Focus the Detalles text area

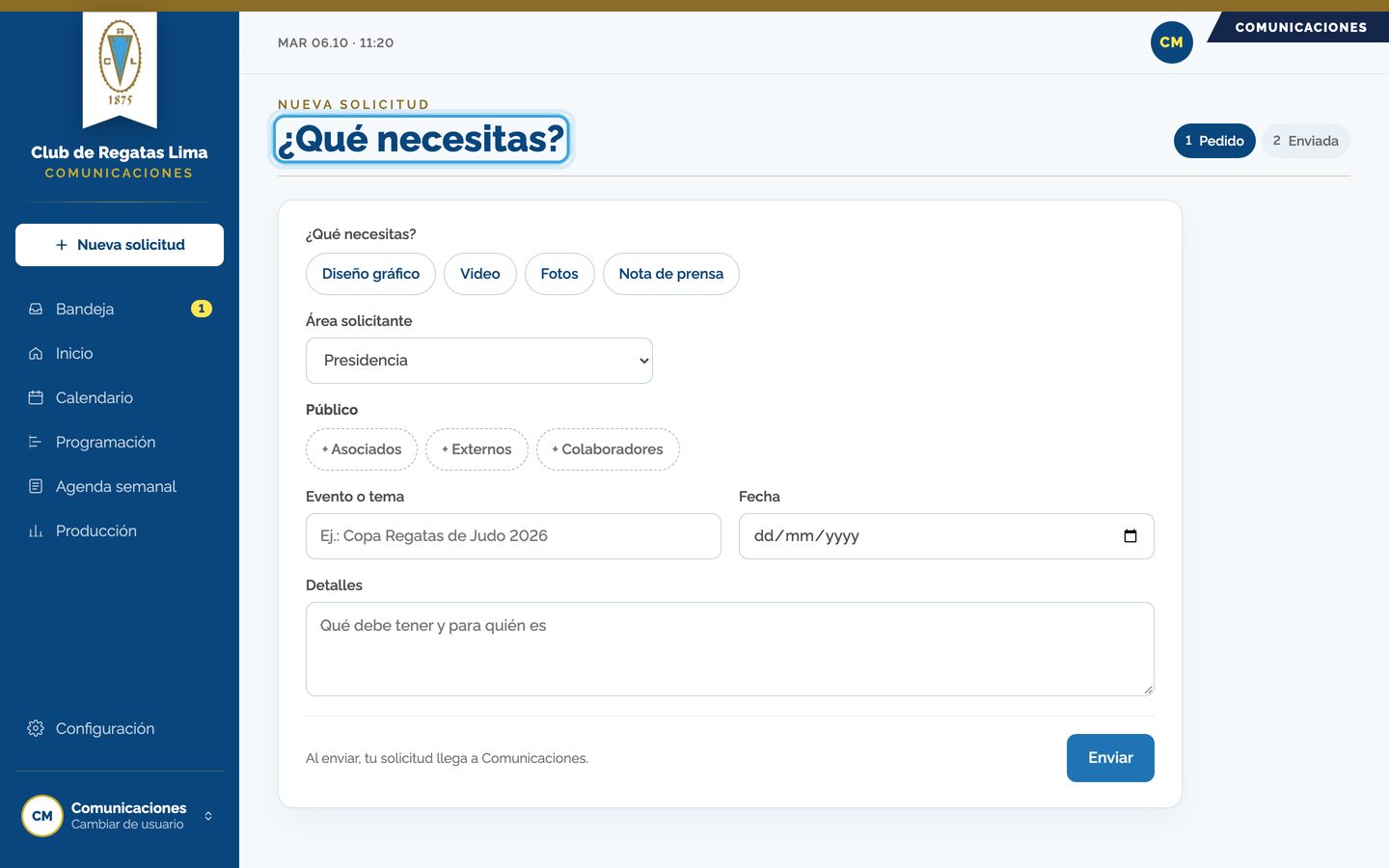coord(730,649)
